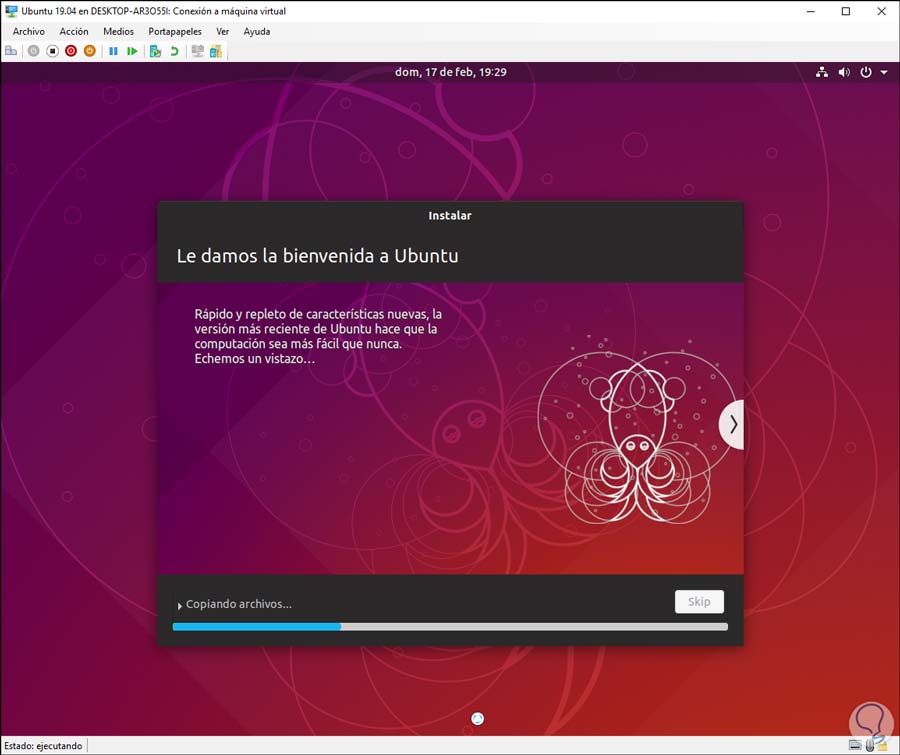Click the Ubuntu network icon in top bar
Screen dimensions: 900x755
click(x=822, y=72)
